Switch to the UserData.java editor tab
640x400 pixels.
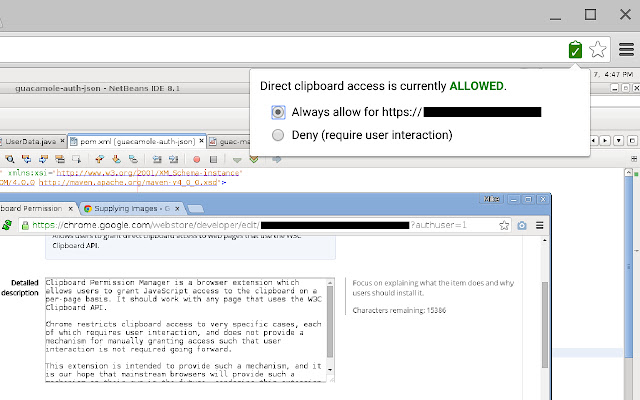point(31,142)
